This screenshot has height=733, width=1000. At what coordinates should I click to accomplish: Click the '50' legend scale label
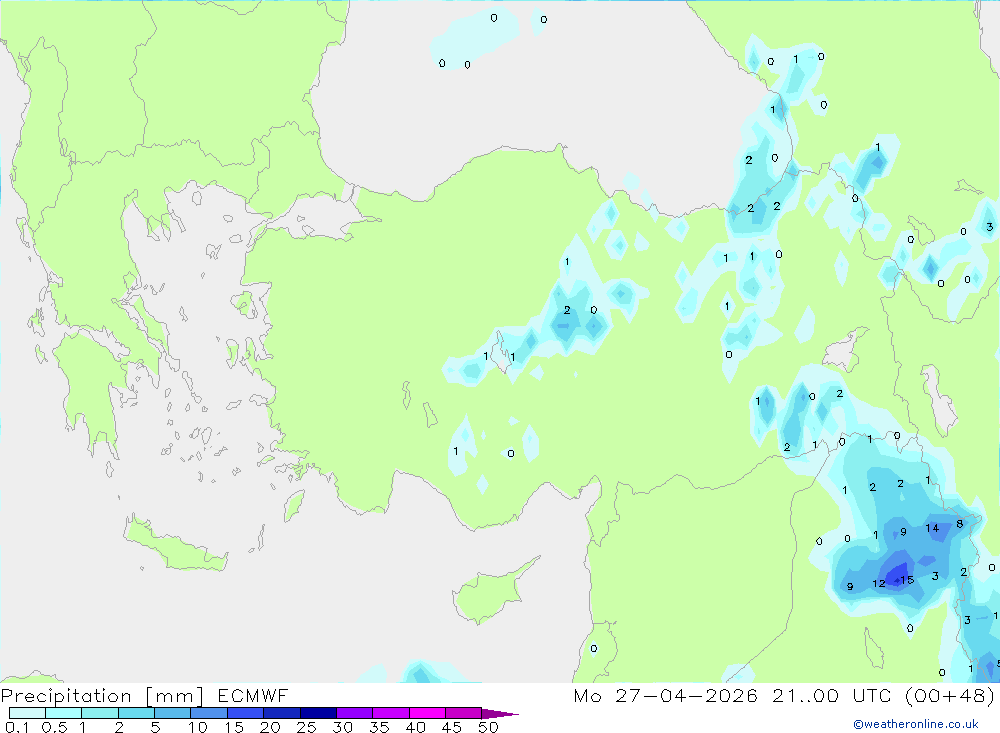[x=489, y=727]
